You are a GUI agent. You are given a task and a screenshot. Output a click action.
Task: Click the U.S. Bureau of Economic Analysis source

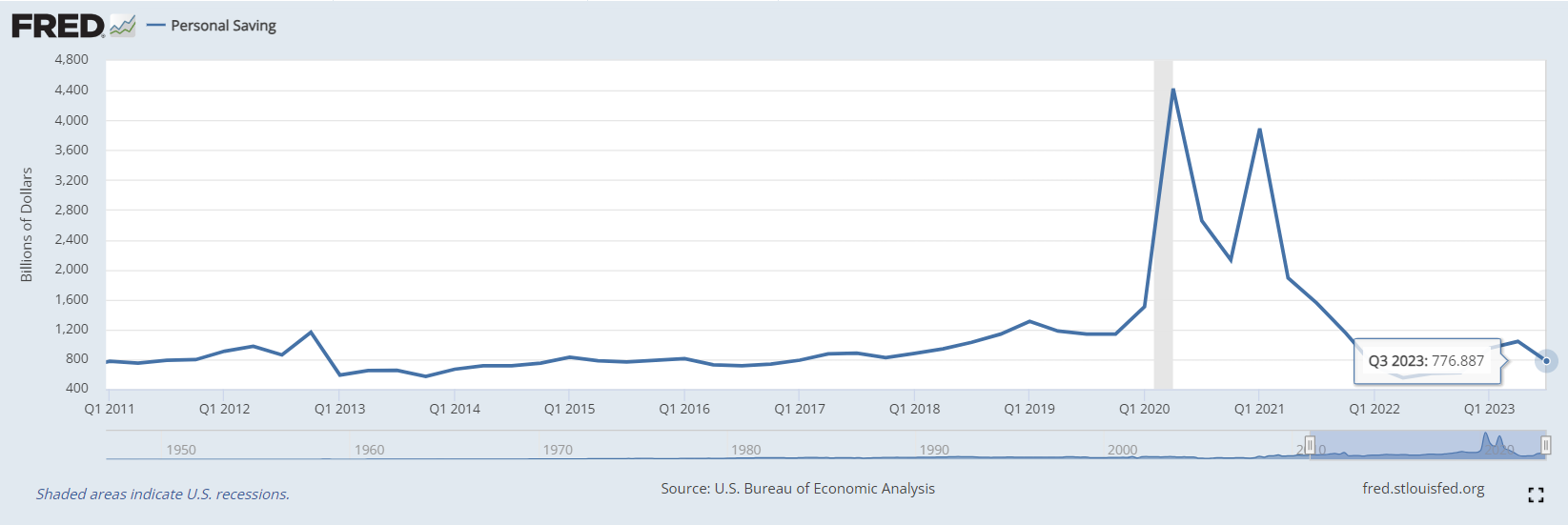(x=798, y=489)
